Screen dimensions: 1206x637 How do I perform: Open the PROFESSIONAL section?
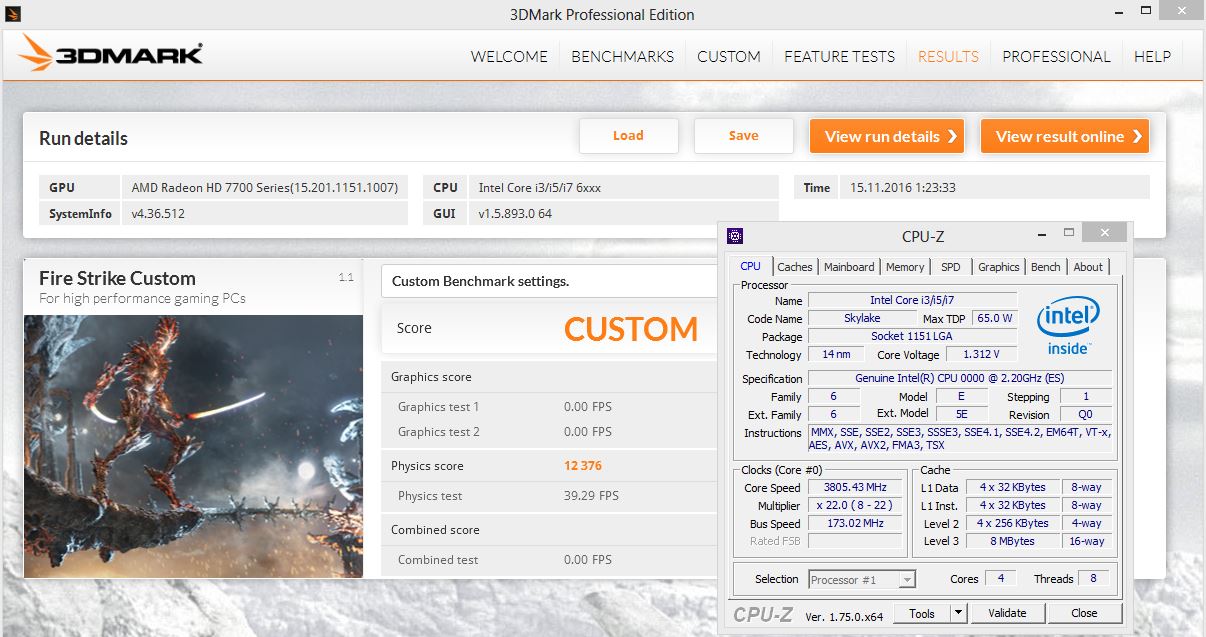tap(1056, 56)
